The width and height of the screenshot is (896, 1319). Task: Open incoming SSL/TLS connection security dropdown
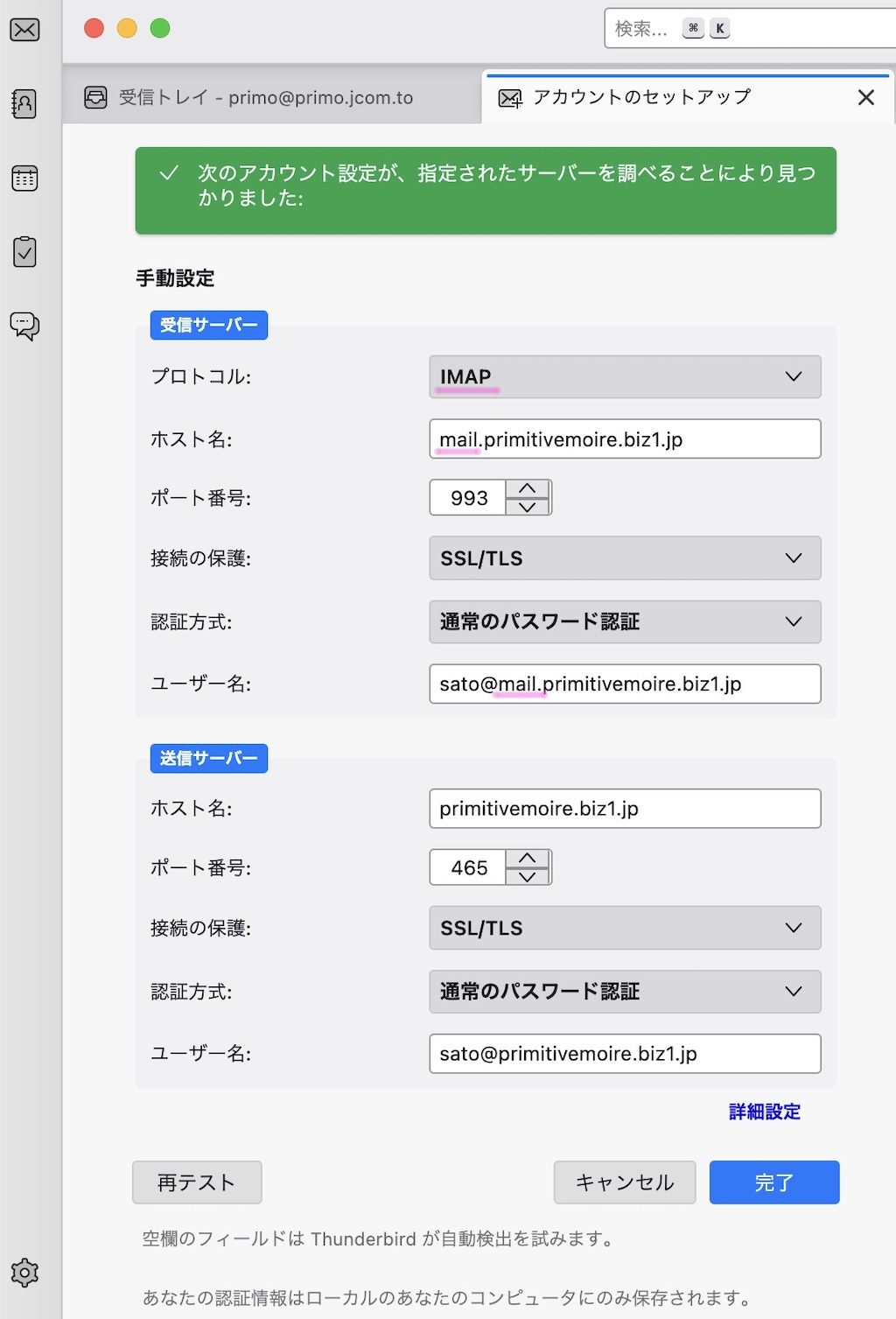[625, 558]
